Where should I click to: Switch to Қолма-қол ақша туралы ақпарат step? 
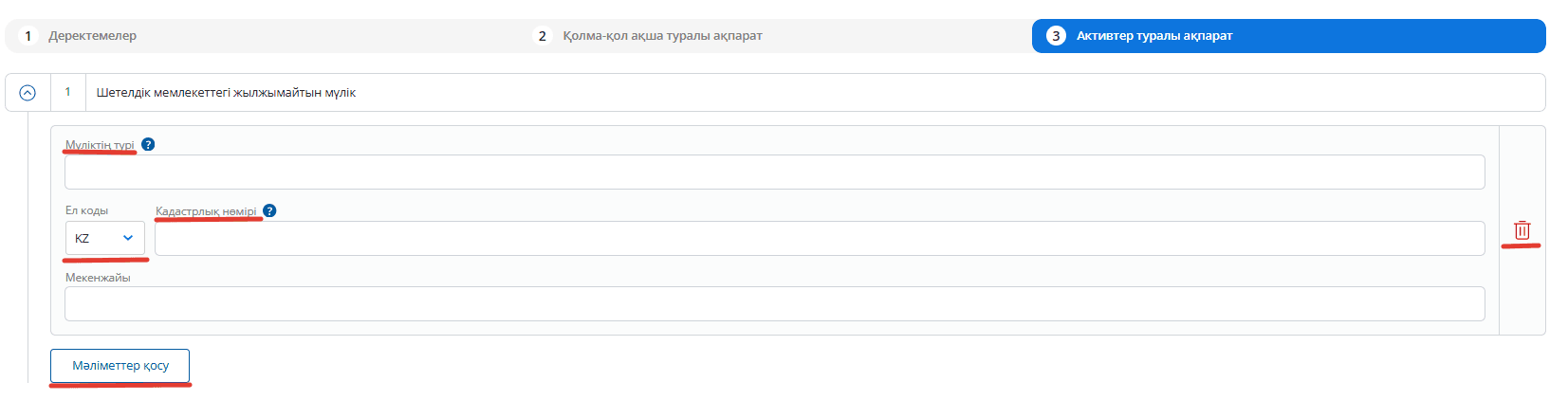point(662,36)
